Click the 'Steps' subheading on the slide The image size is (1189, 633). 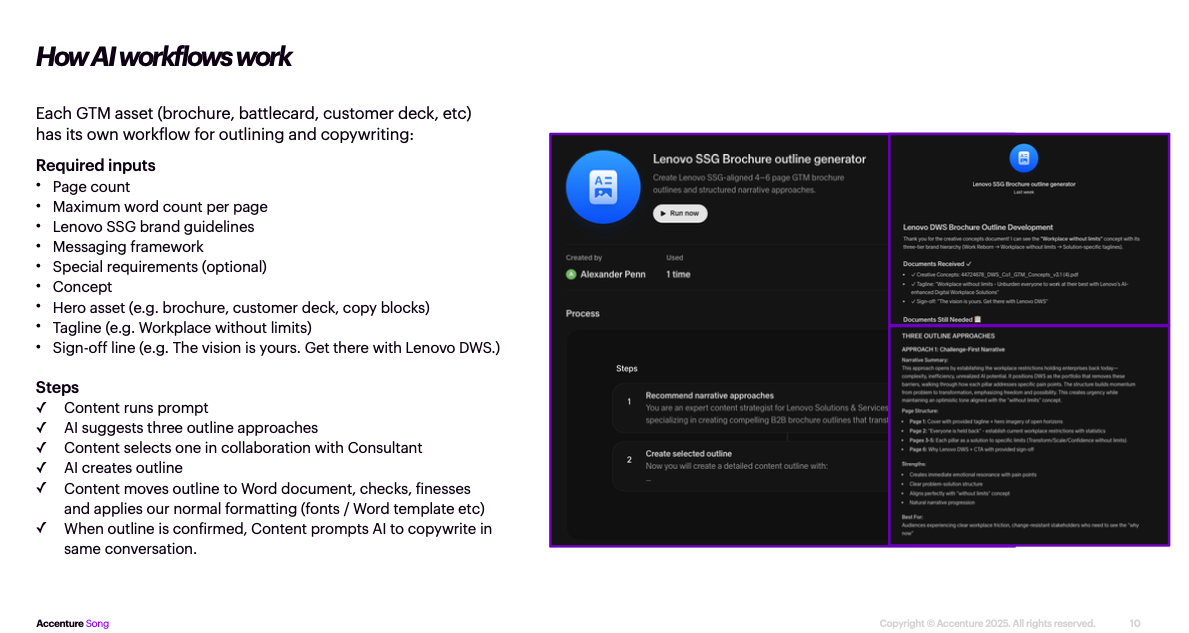[x=57, y=387]
